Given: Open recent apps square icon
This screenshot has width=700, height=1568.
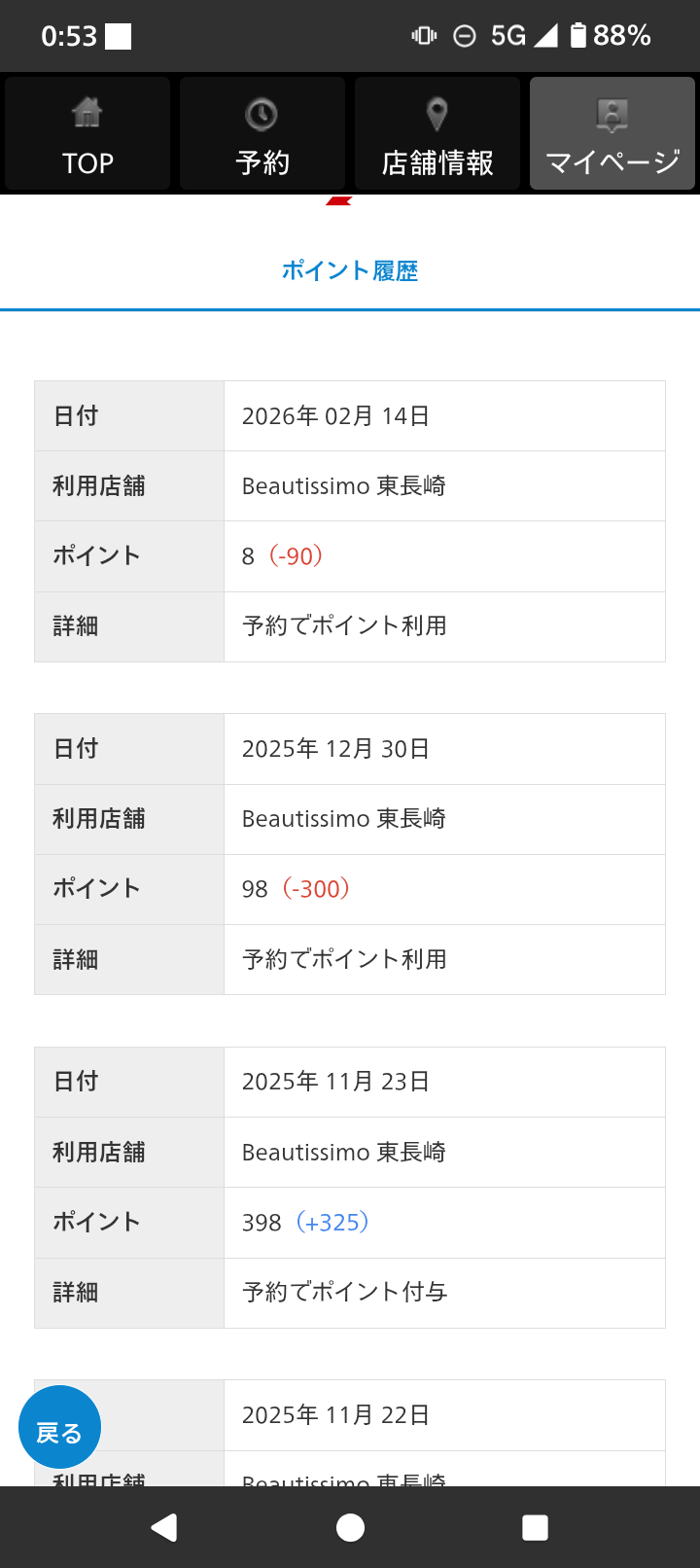Looking at the screenshot, I should tap(535, 1527).
